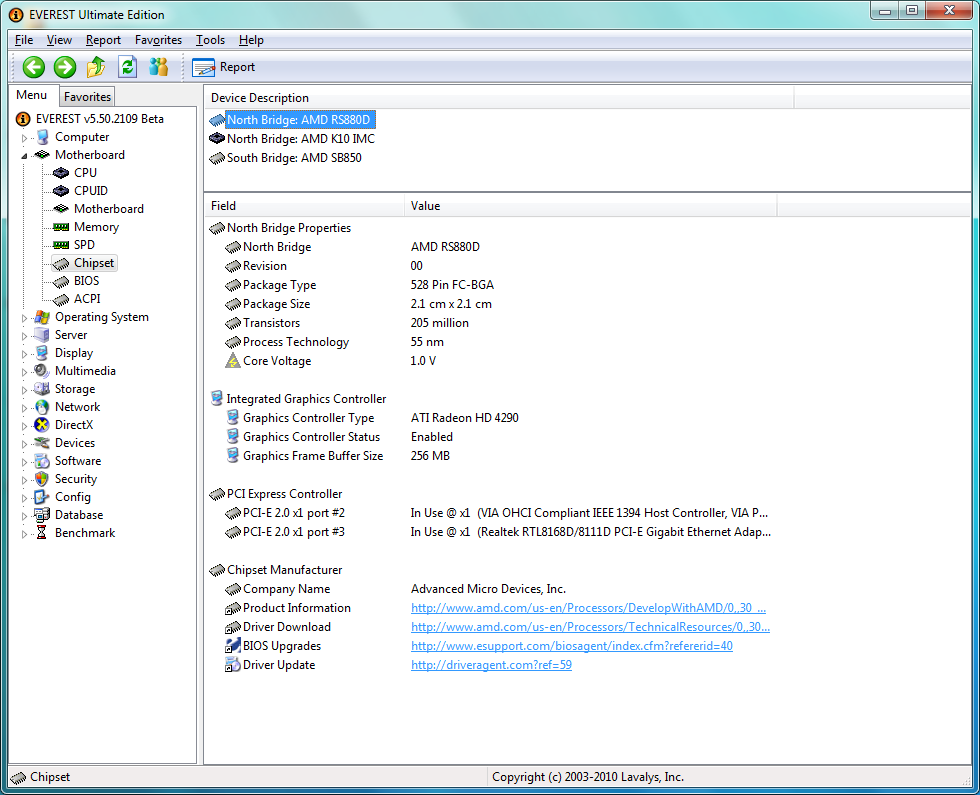980x795 pixels.
Task: Select North Bridge: AMD K10 IMC device
Action: [301, 139]
